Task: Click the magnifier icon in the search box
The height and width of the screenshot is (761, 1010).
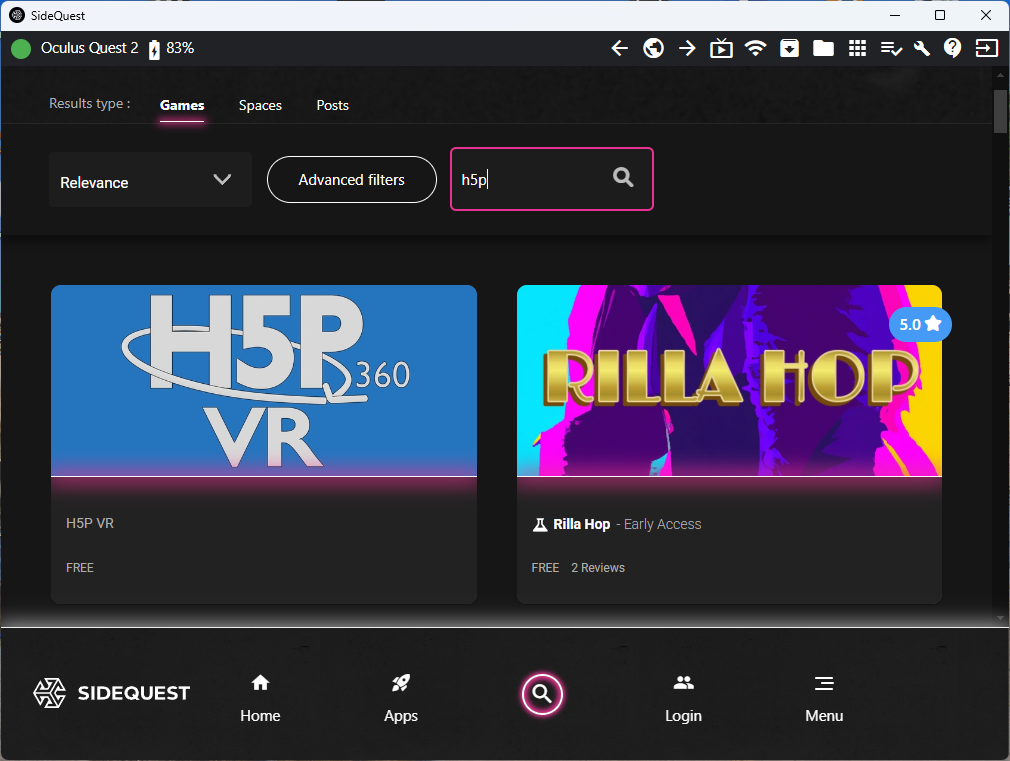Action: click(623, 178)
